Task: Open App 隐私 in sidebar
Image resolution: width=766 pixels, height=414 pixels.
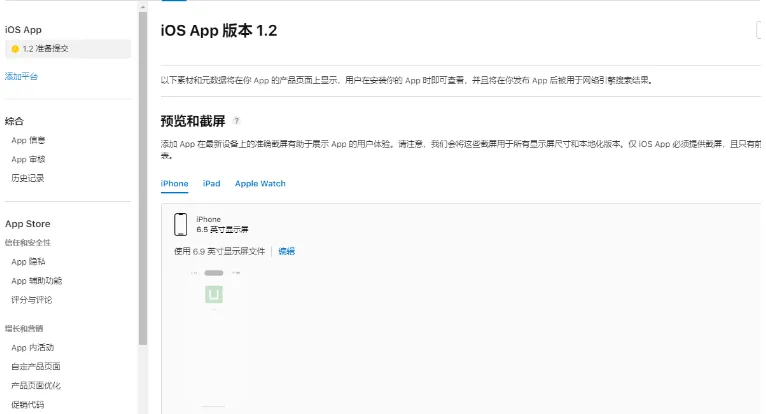Action: click(28, 261)
